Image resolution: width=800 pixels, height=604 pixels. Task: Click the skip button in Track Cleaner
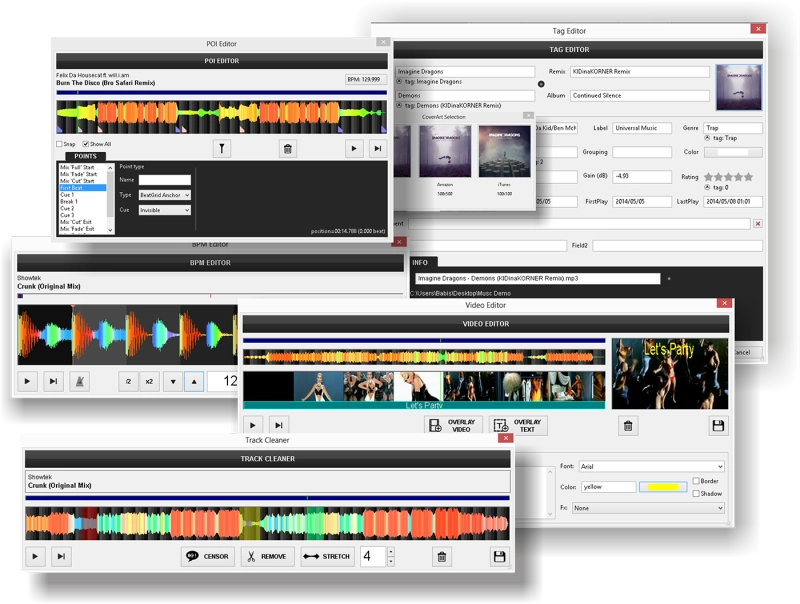[x=61, y=556]
